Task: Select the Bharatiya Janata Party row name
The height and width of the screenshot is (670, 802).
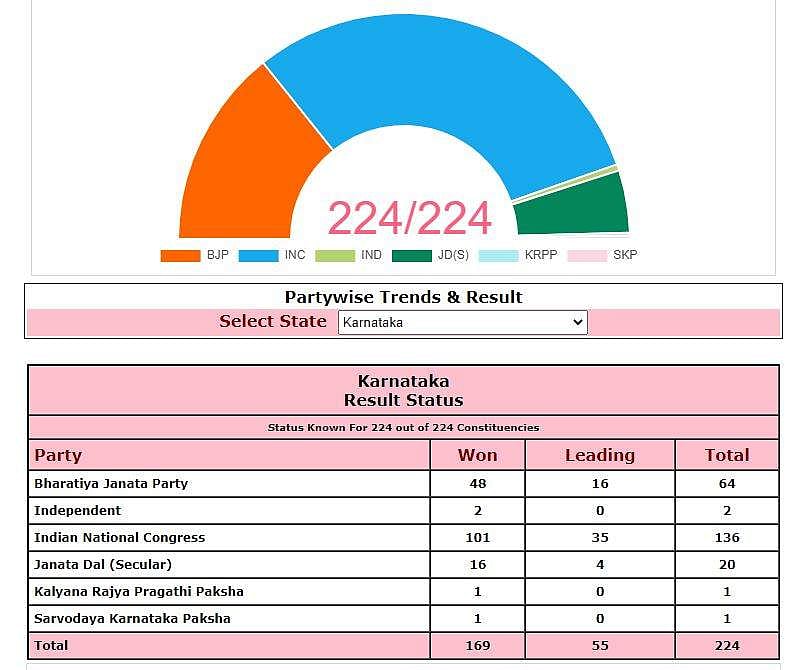Action: click(111, 483)
